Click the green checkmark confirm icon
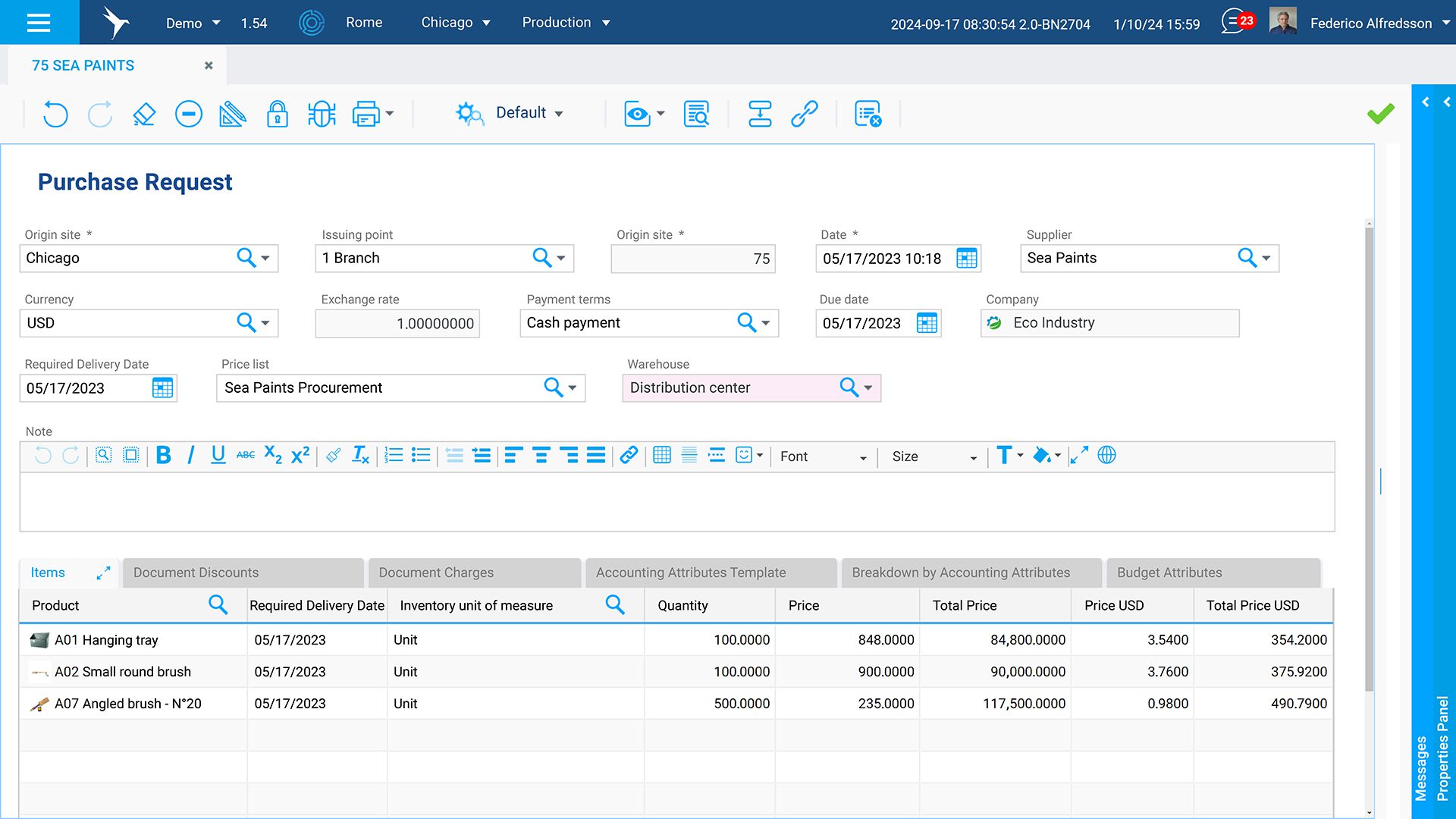Screen dimensions: 1456x819 pyautogui.click(x=1380, y=114)
